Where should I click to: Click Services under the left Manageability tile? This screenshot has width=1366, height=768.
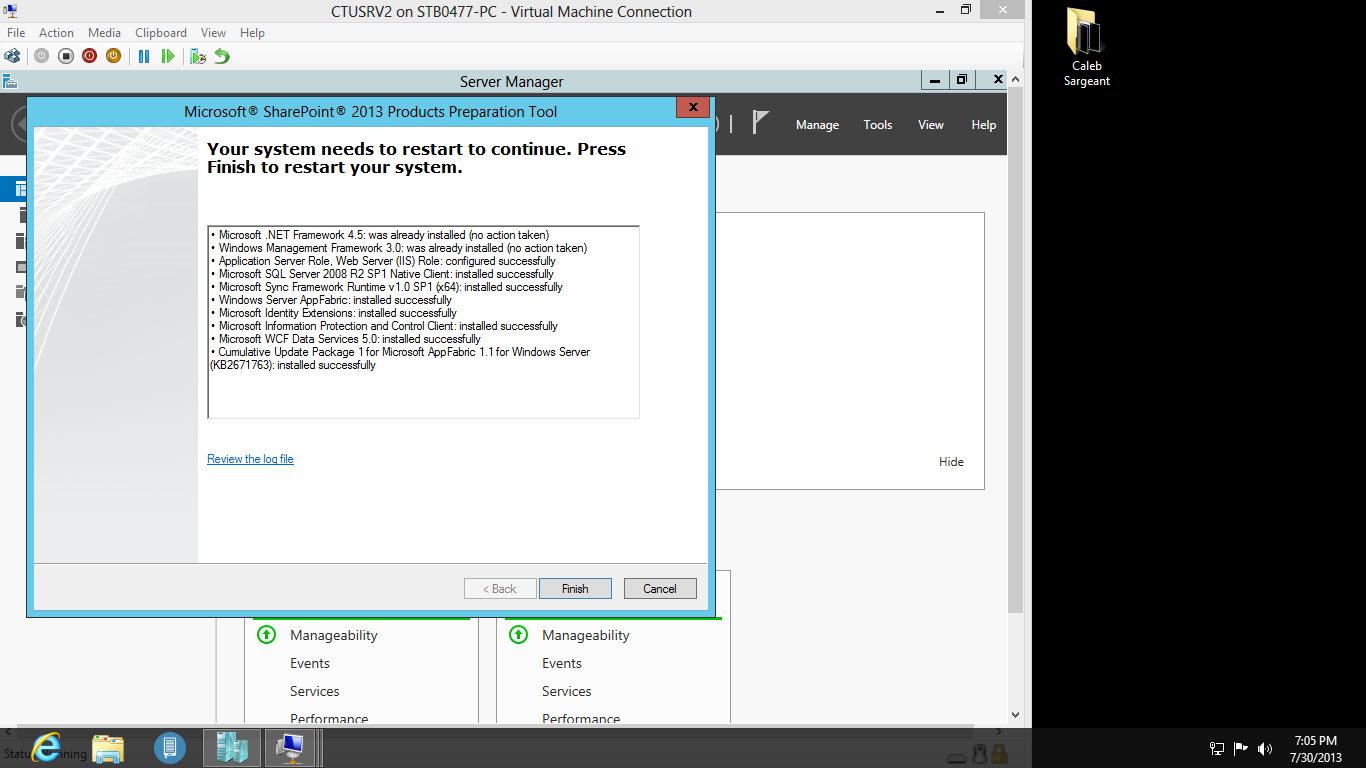[x=315, y=691]
